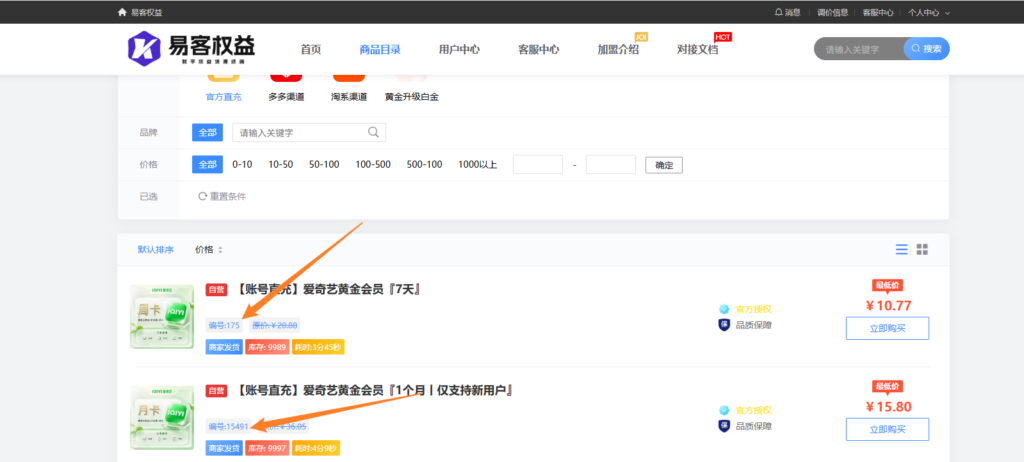Click 立即购买 for the 1个月 membership
This screenshot has width=1024, height=462.
[x=888, y=429]
